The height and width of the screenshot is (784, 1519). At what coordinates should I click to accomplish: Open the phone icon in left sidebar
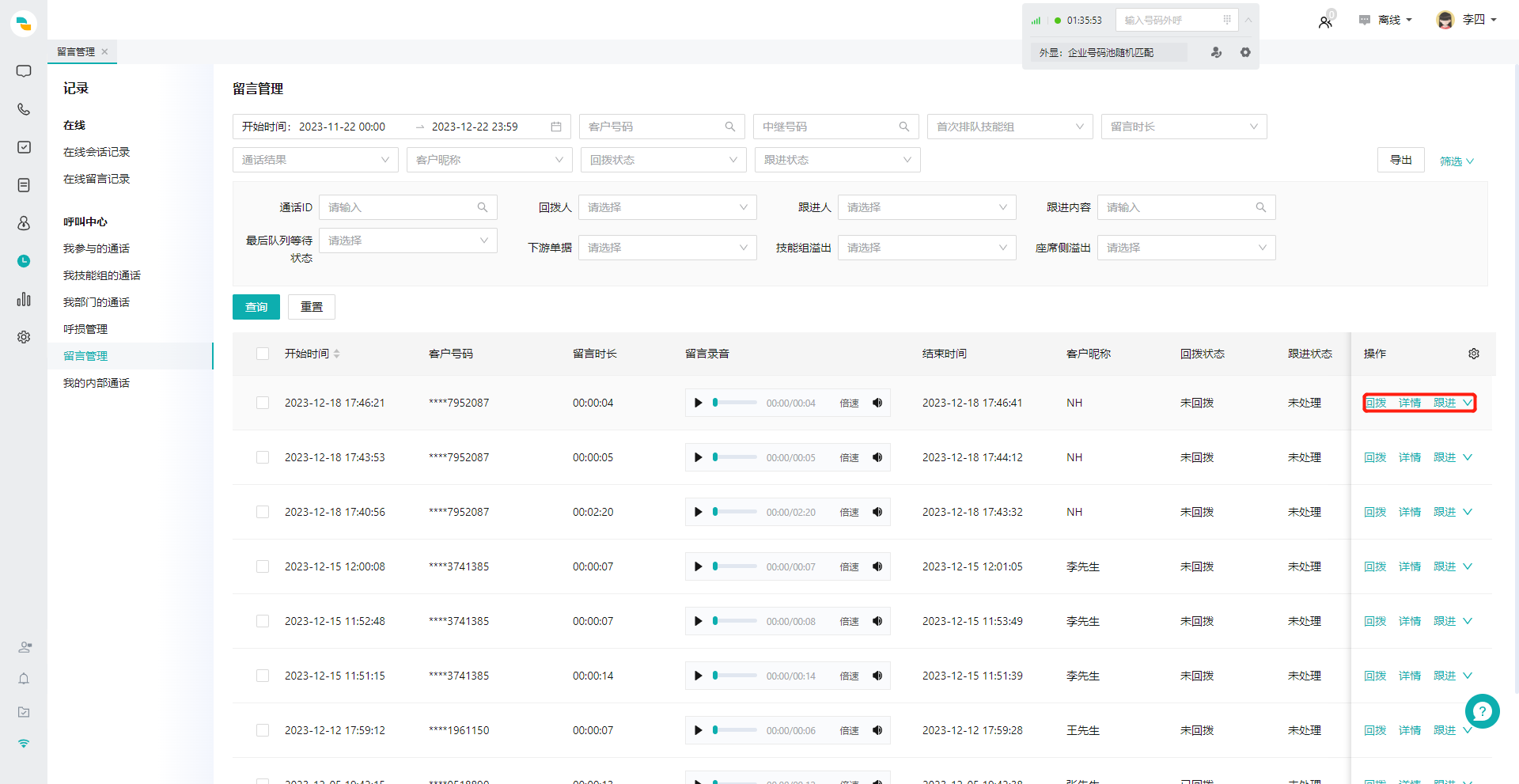coord(24,109)
